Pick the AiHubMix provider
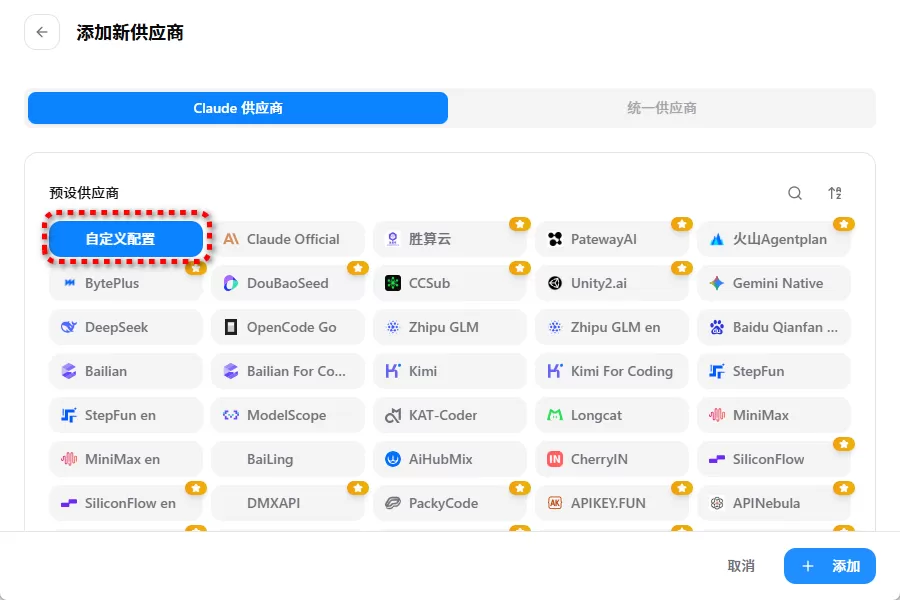Image resolution: width=900 pixels, height=600 pixels. [450, 459]
